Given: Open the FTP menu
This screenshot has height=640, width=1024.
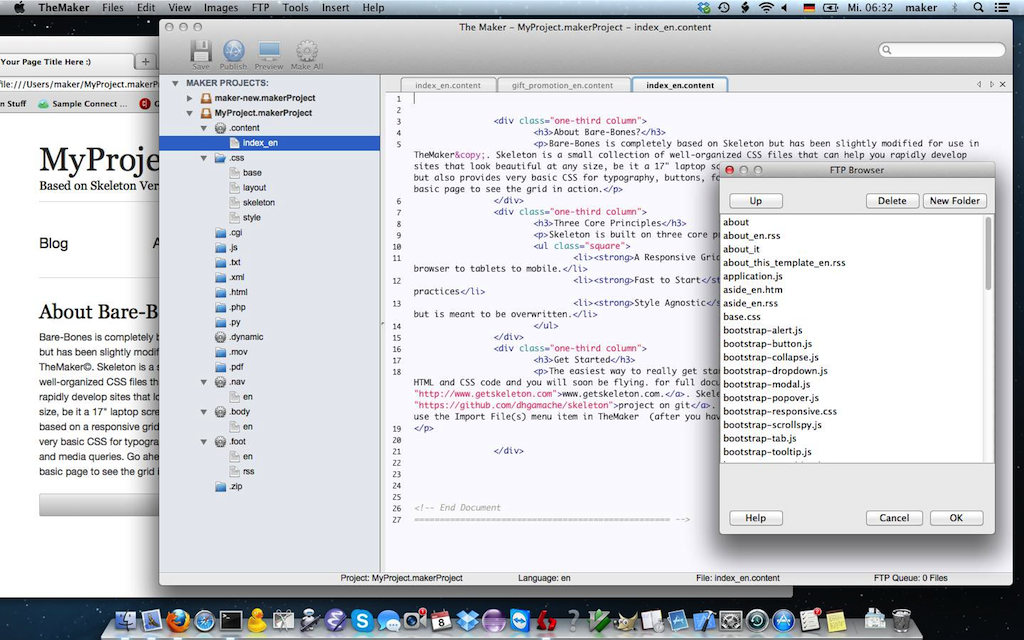Looking at the screenshot, I should [x=261, y=7].
